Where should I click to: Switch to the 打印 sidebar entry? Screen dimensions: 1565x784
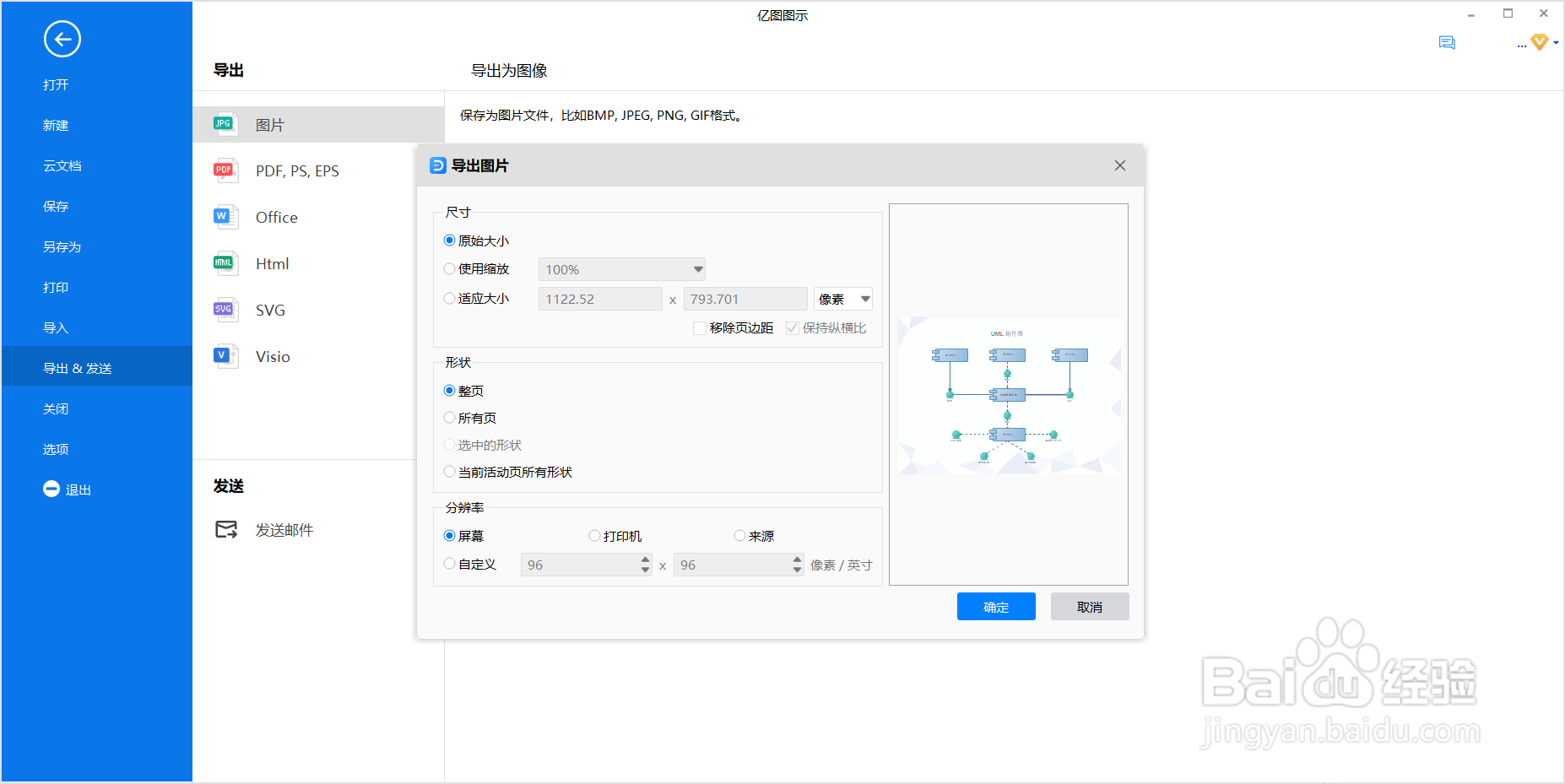56,287
